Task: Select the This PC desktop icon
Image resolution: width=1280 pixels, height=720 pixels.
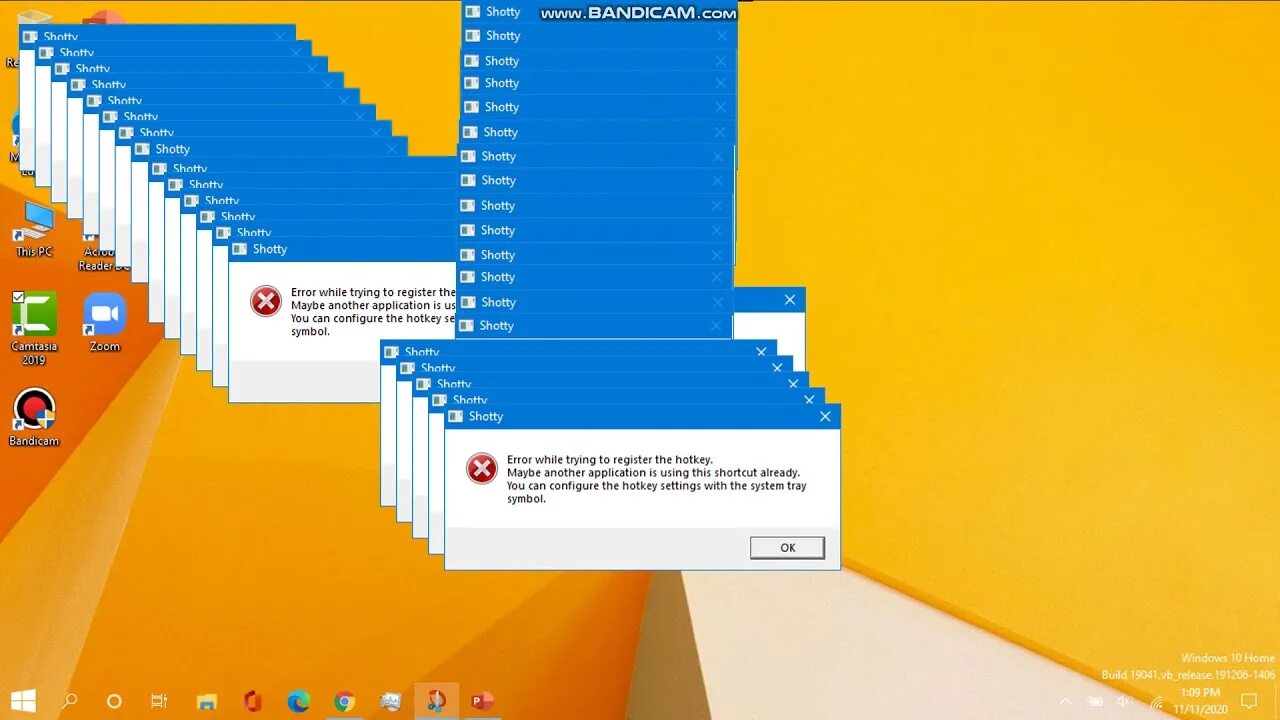Action: [34, 230]
